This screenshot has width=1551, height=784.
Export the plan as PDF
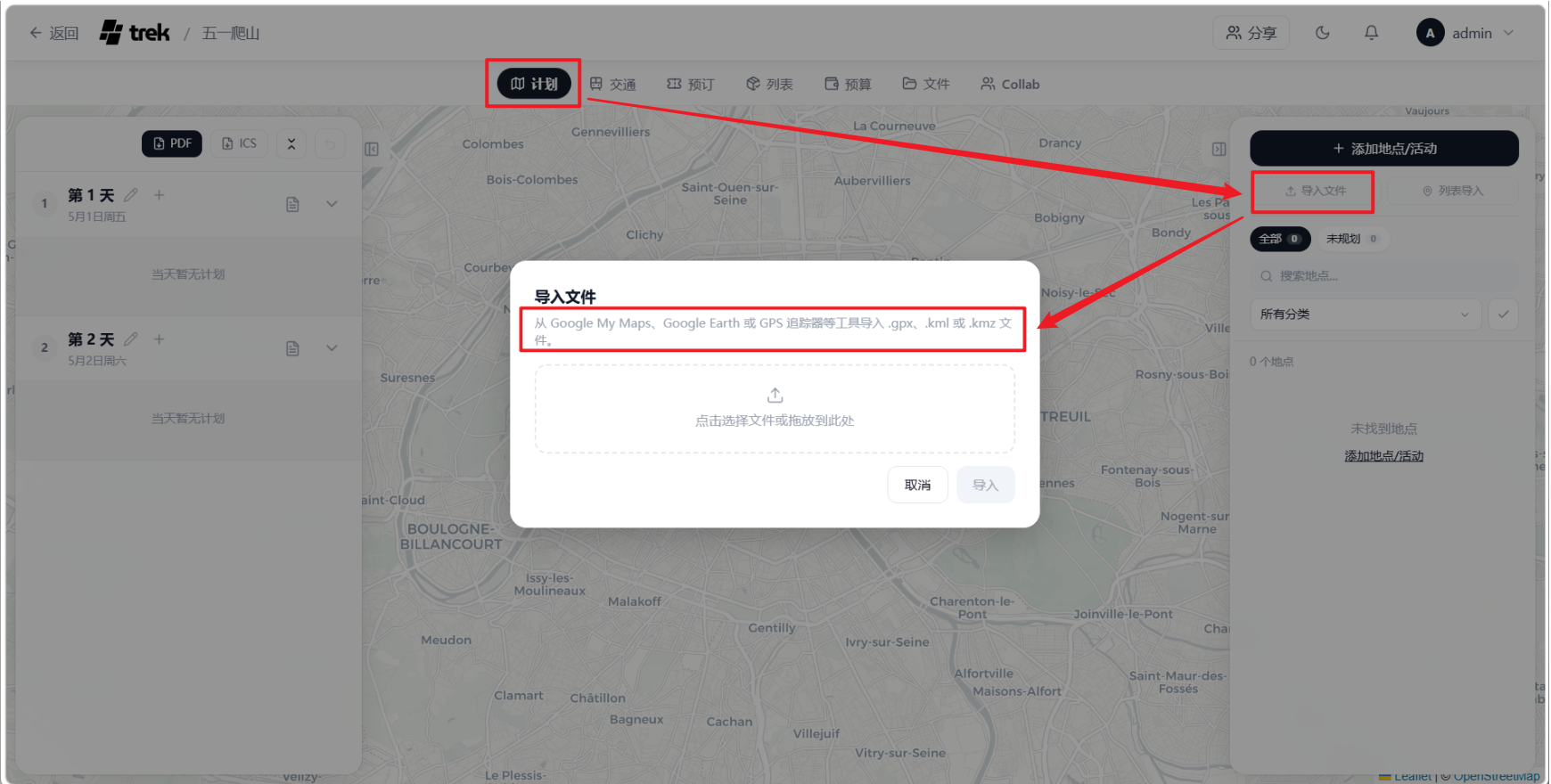pos(172,143)
